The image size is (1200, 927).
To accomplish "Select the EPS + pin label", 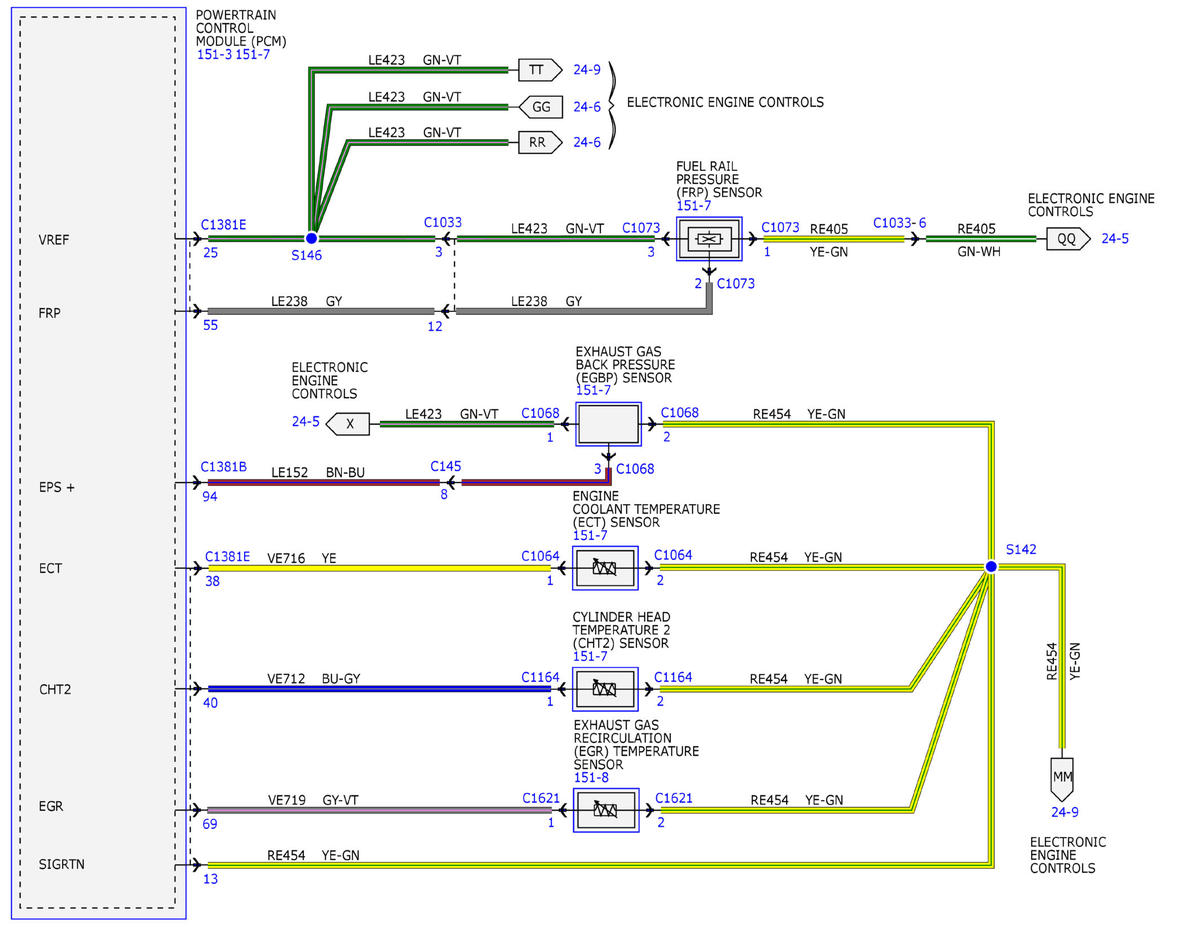I will click(59, 487).
